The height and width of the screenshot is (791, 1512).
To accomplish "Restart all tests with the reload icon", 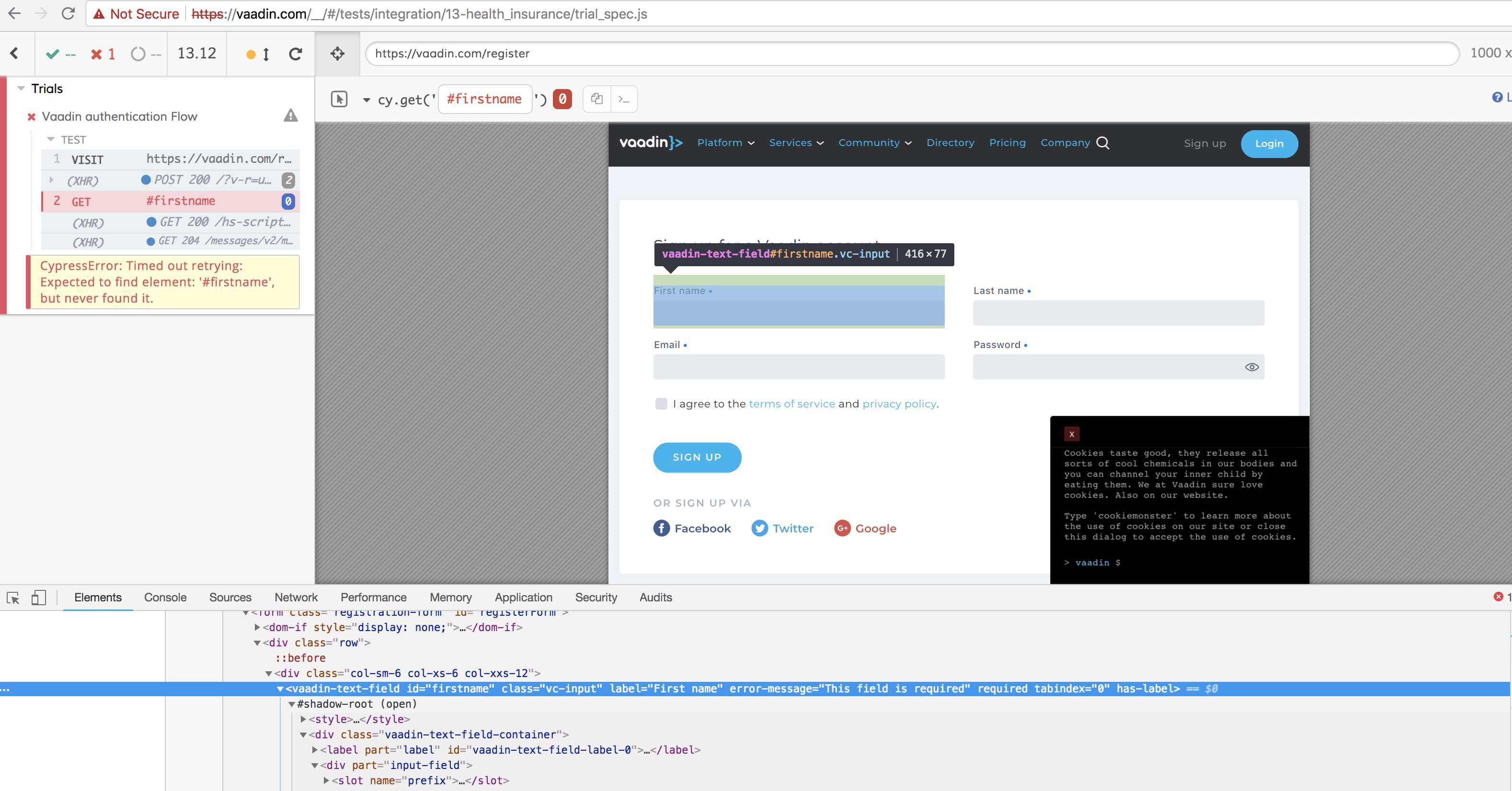I will [296, 54].
